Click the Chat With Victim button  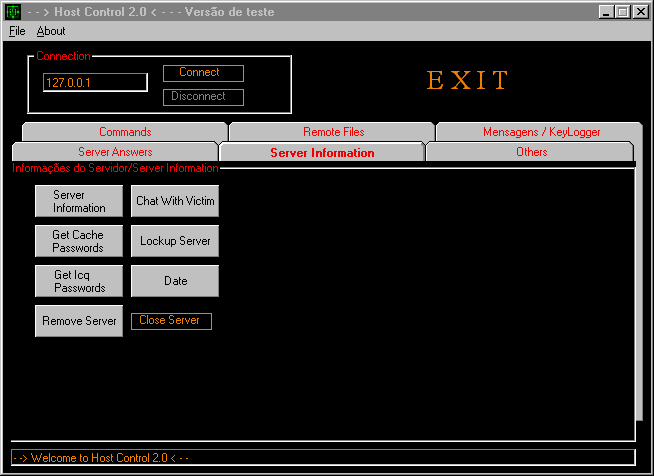[x=175, y=201]
